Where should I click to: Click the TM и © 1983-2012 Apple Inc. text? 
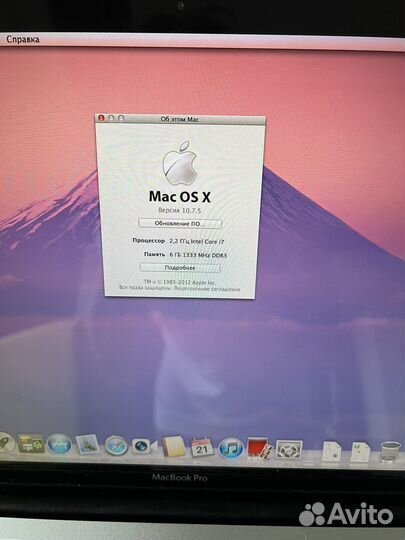point(179,282)
